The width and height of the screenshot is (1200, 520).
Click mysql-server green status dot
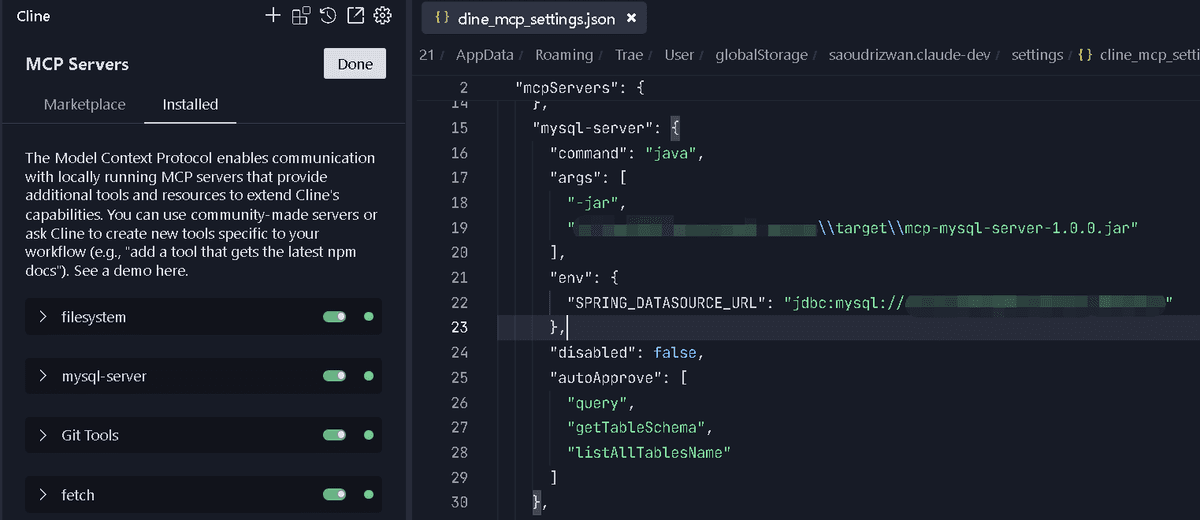coord(368,376)
